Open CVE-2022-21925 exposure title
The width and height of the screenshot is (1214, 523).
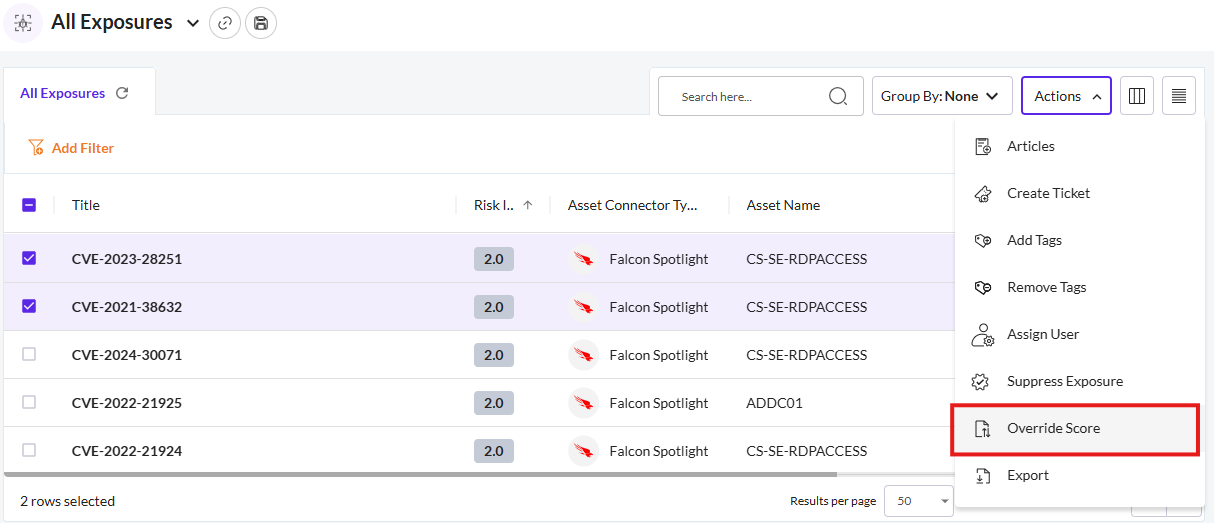point(127,403)
